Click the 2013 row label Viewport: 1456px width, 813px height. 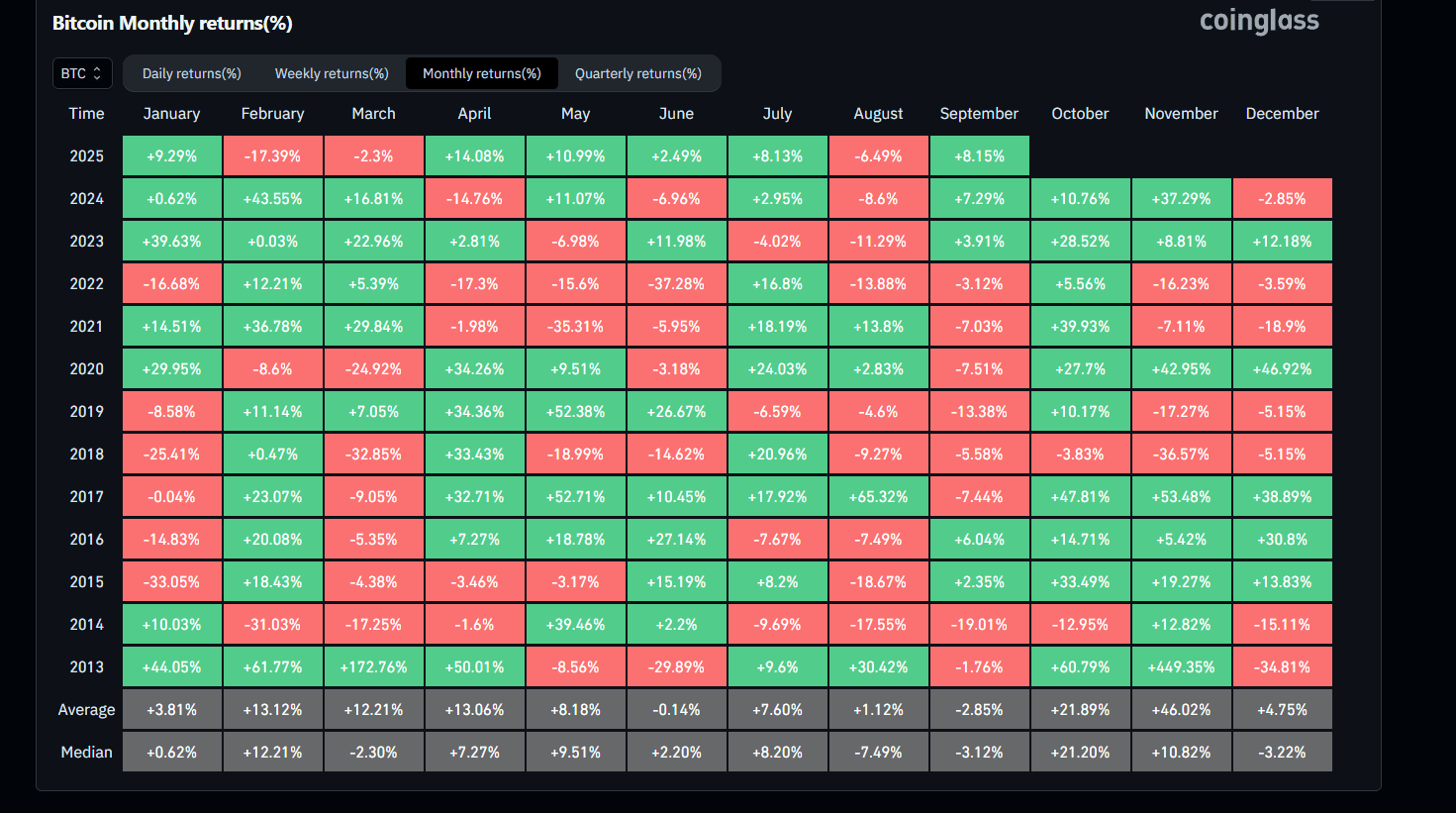[86, 667]
